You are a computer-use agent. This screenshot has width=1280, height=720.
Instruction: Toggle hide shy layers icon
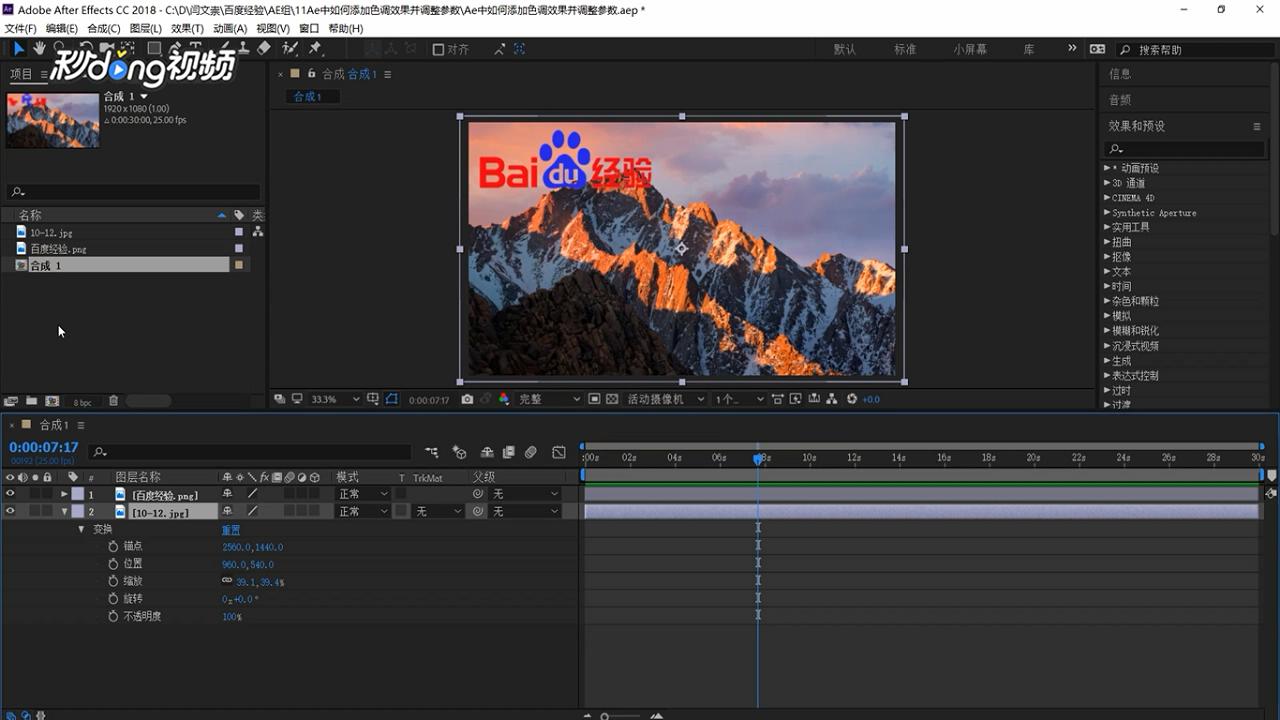pos(487,452)
